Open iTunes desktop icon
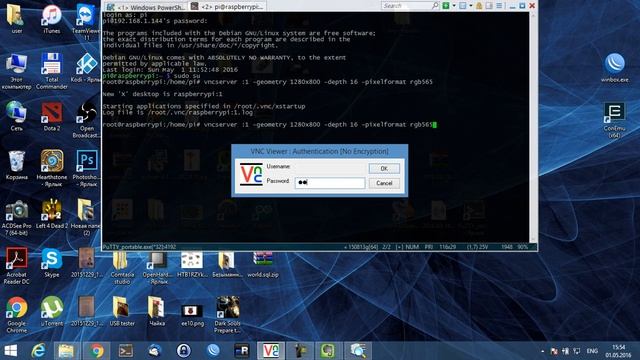The width and height of the screenshot is (640, 360). pyautogui.click(x=51, y=18)
